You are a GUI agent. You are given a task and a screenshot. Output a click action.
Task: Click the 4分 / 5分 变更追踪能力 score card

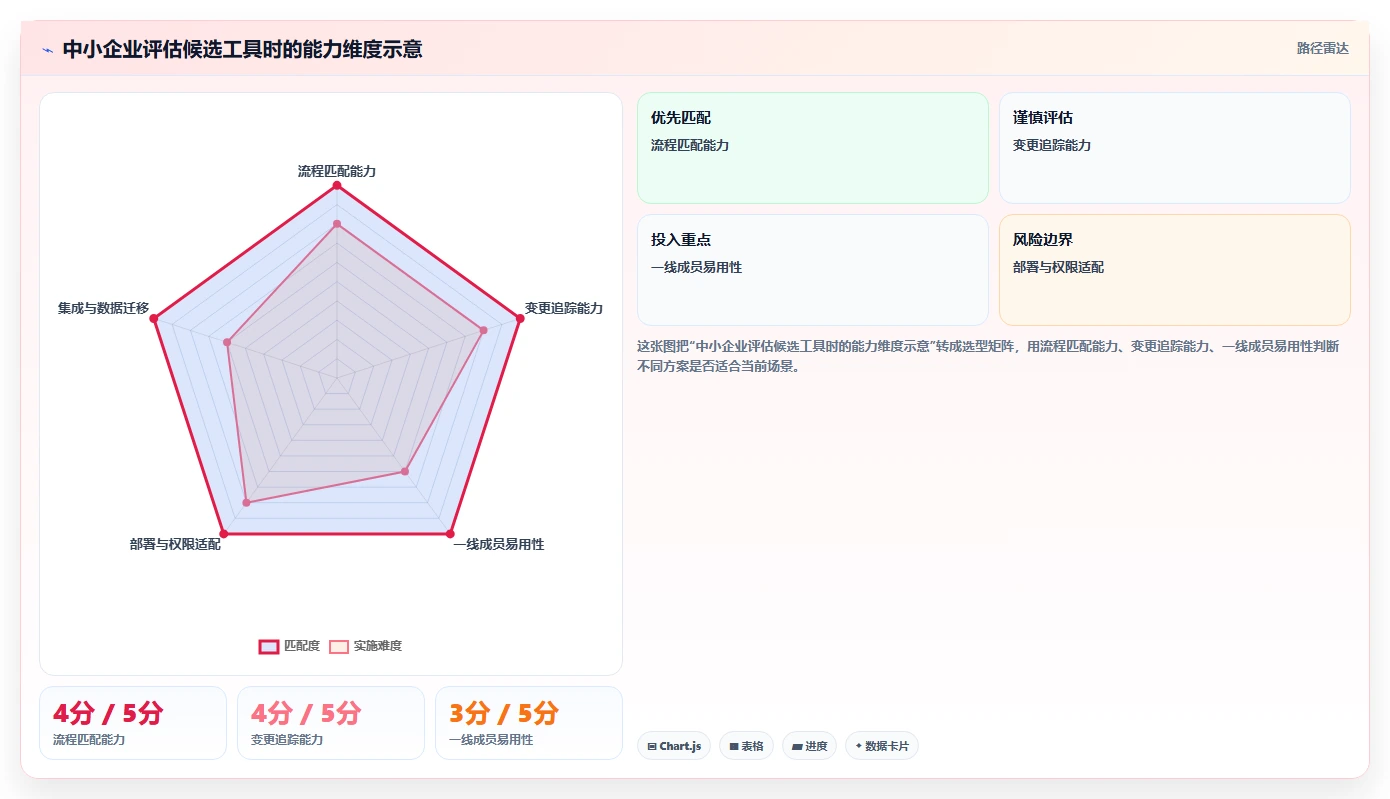pos(331,723)
